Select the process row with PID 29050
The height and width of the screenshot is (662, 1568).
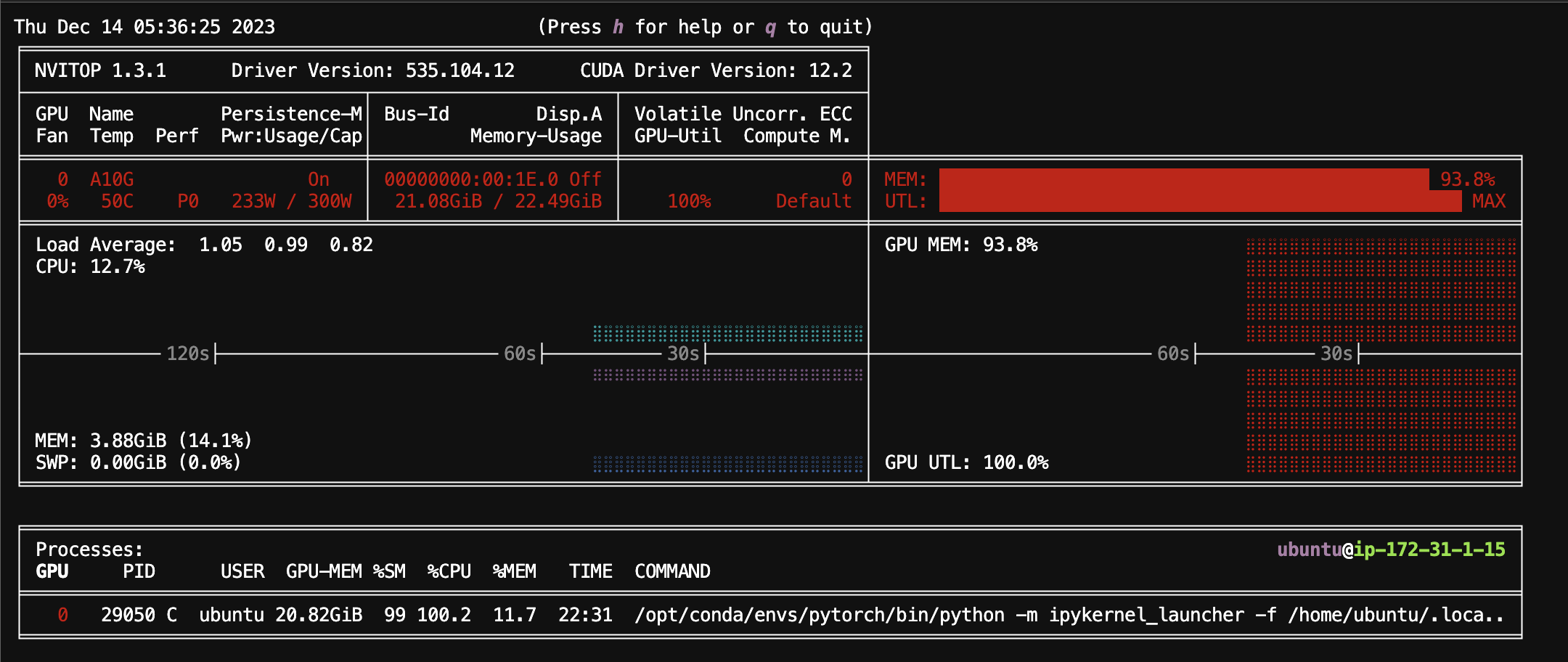[138, 615]
